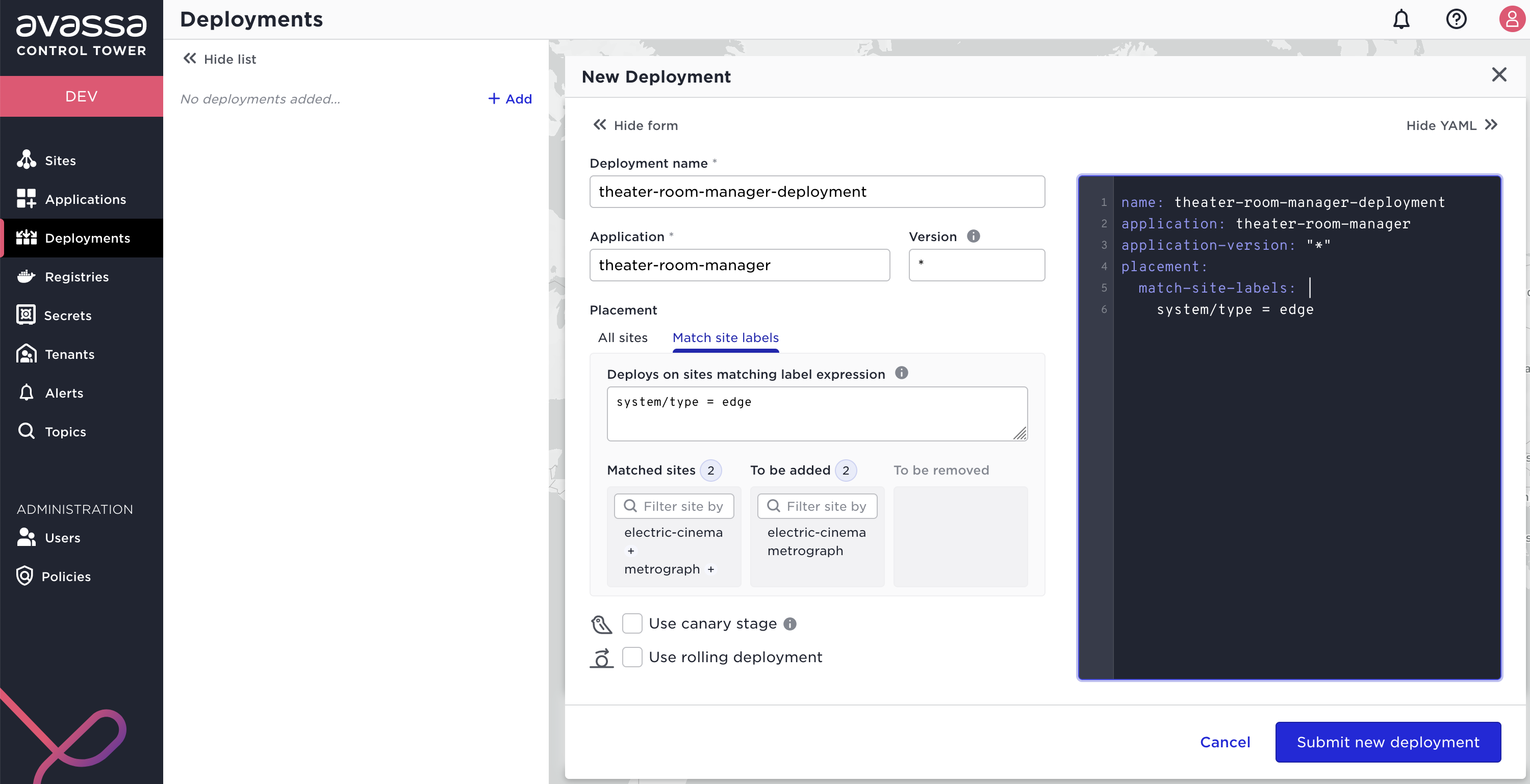Image resolution: width=1530 pixels, height=784 pixels.
Task: Click the To be removed heading
Action: point(941,470)
